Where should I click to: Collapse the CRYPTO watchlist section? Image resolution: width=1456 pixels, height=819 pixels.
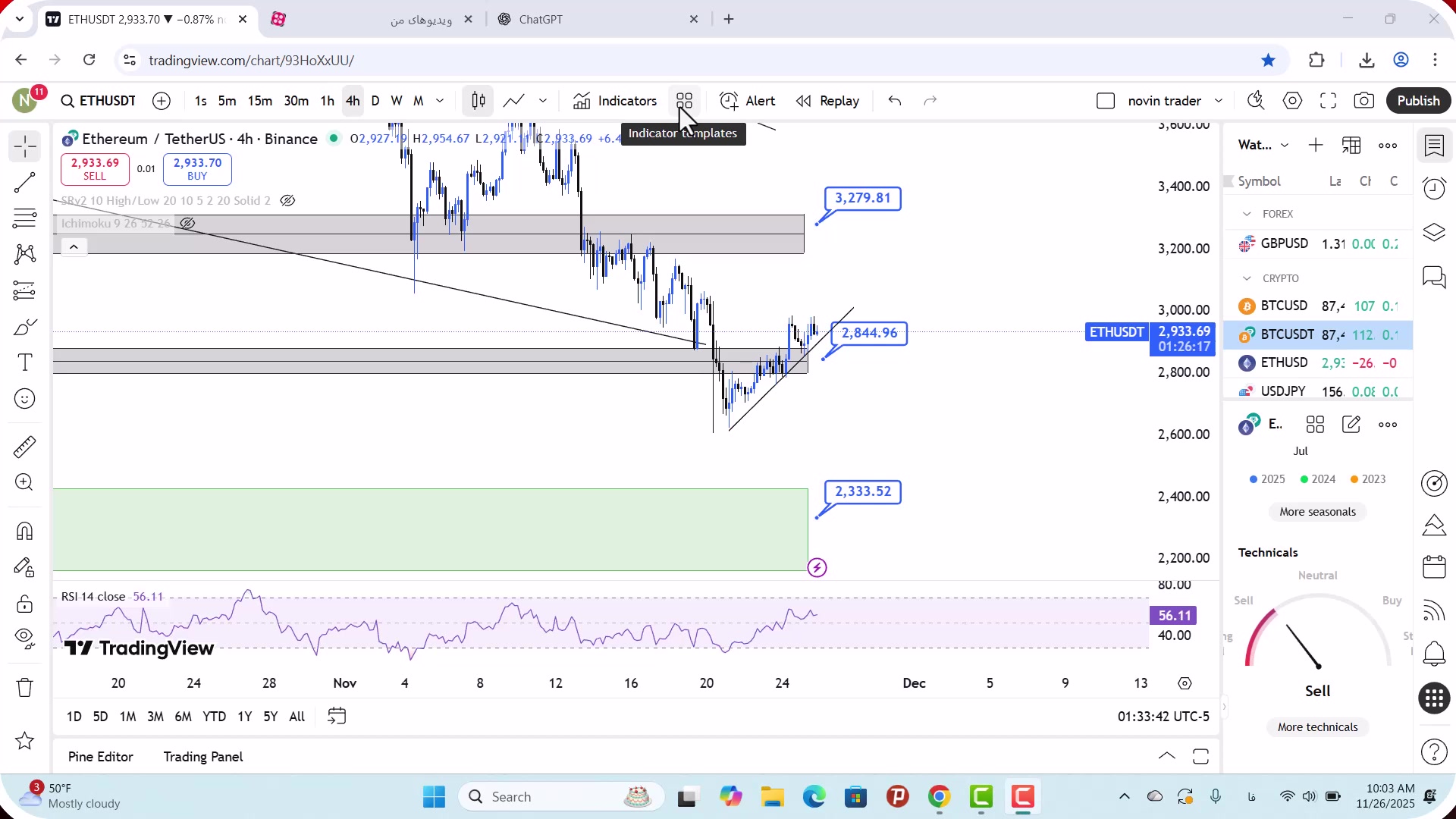[1247, 279]
